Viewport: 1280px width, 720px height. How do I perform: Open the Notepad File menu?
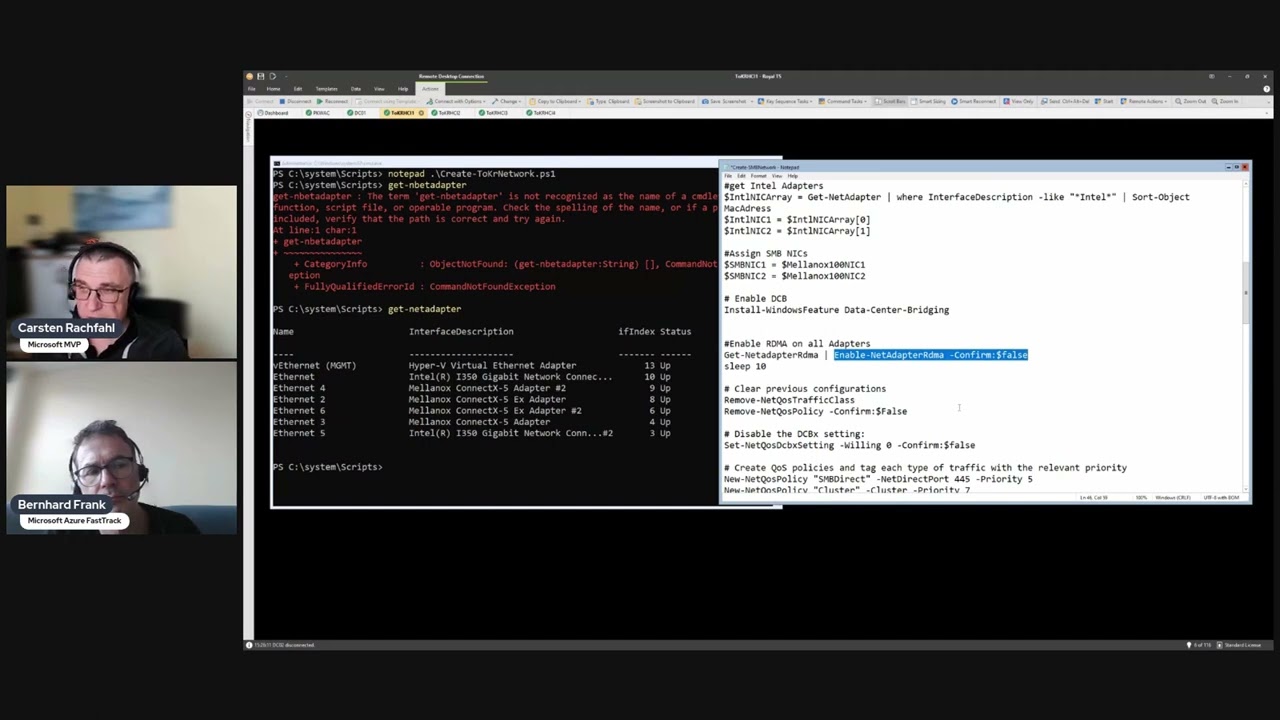click(728, 176)
